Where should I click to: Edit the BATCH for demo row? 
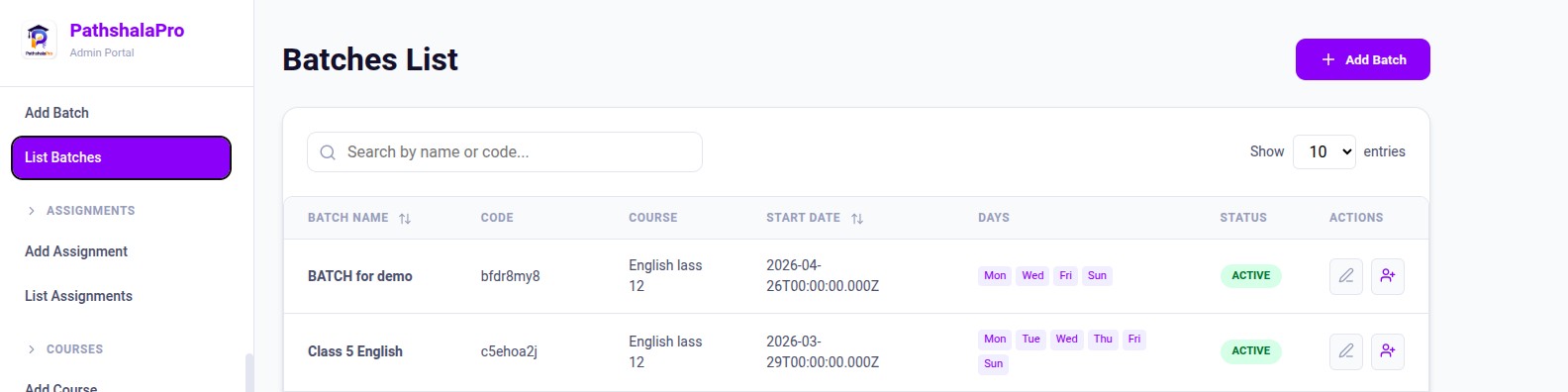1346,276
